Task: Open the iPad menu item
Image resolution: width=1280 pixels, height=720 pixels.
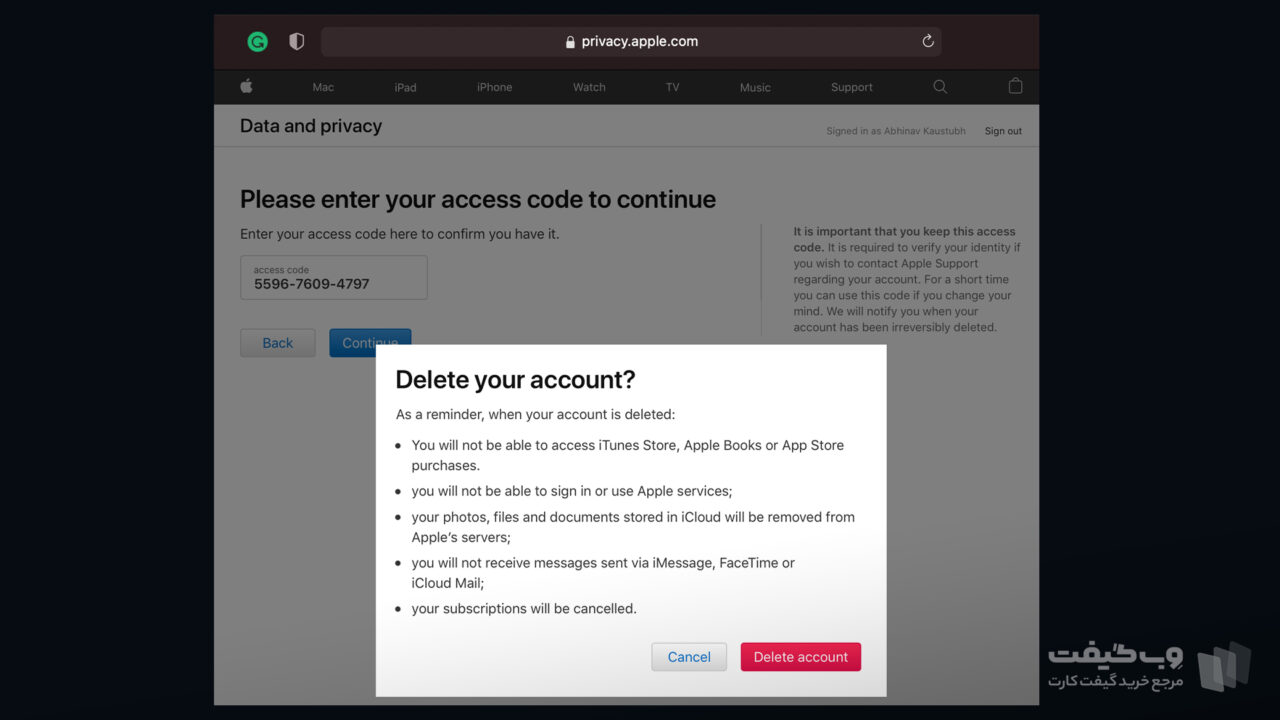Action: pyautogui.click(x=405, y=87)
